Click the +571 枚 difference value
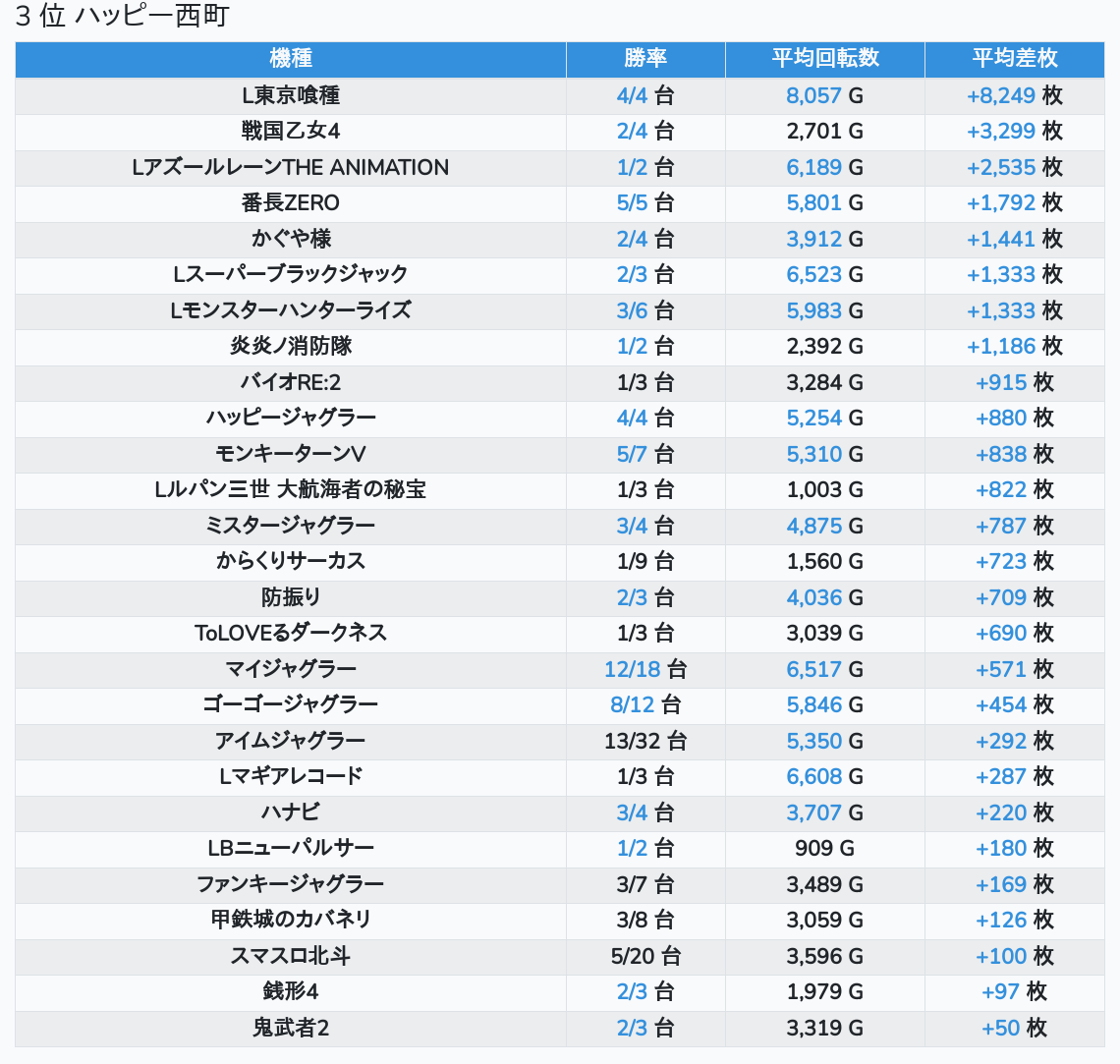This screenshot has height=1064, width=1120. click(1014, 669)
